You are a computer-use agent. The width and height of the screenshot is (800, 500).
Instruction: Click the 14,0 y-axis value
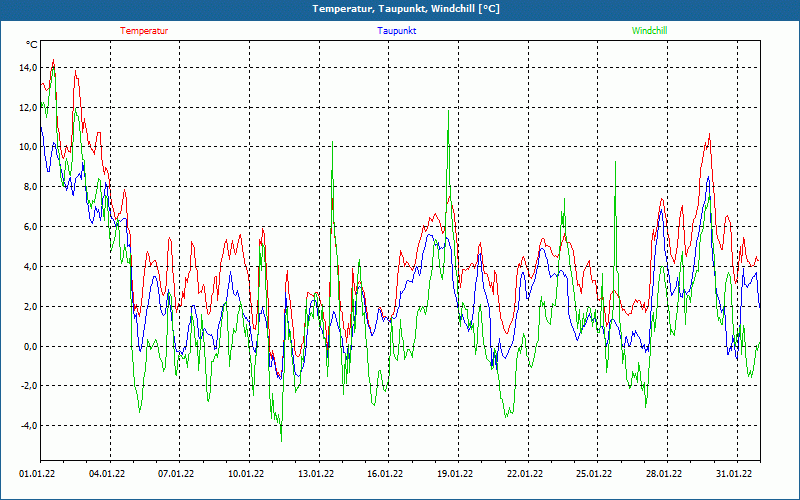pos(28,68)
